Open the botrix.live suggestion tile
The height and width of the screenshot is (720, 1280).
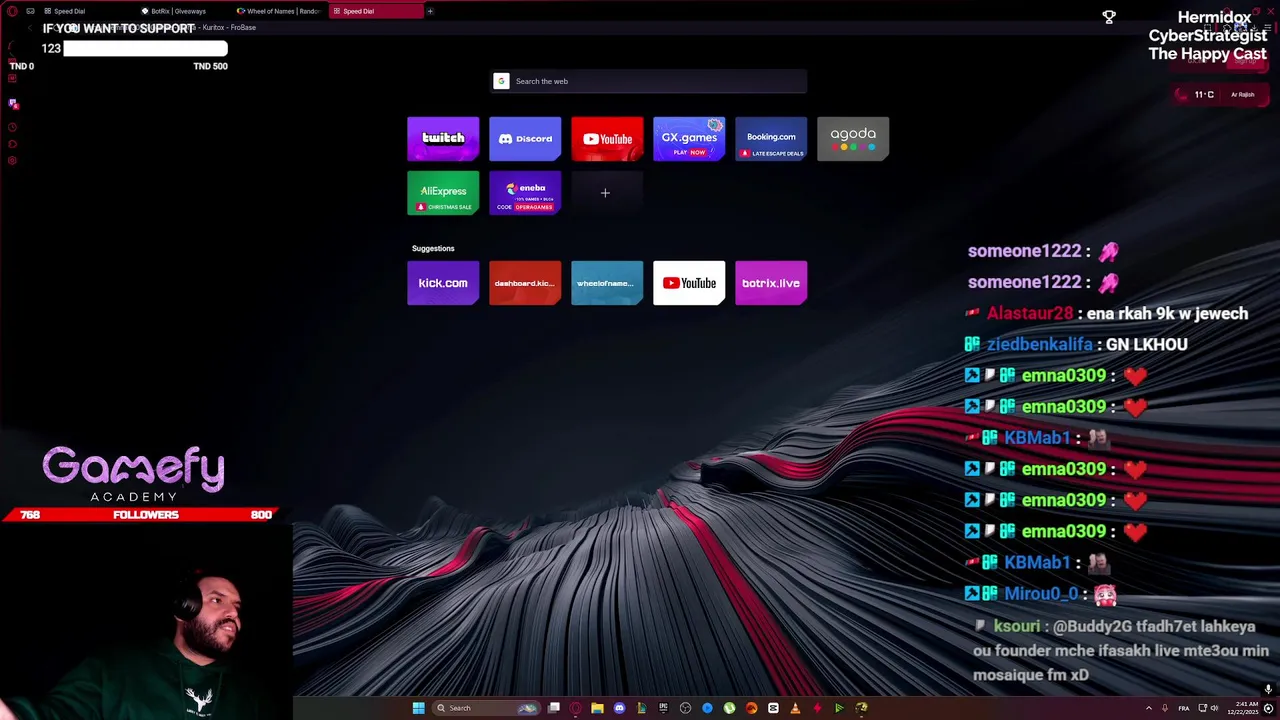click(771, 283)
